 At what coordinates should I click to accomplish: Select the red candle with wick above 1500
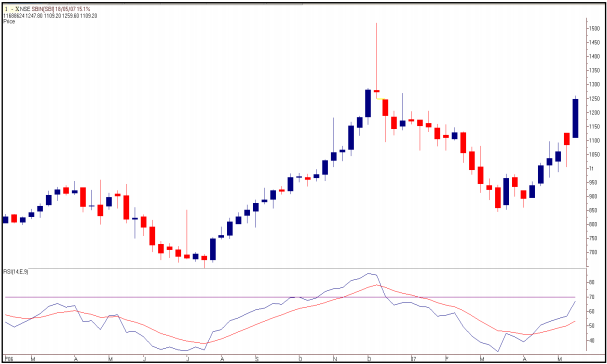pos(376,91)
